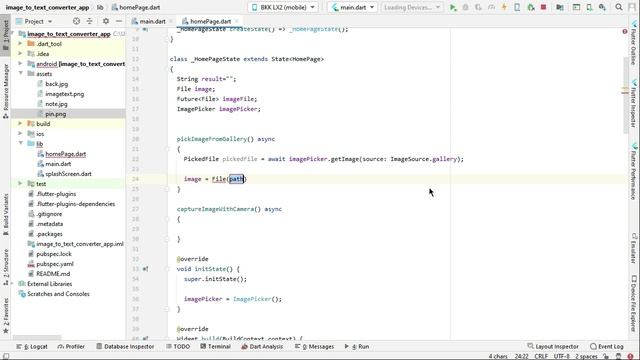Viewport: 640px width, 360px height.
Task: Stop the running app with red square
Action: tap(543, 7)
